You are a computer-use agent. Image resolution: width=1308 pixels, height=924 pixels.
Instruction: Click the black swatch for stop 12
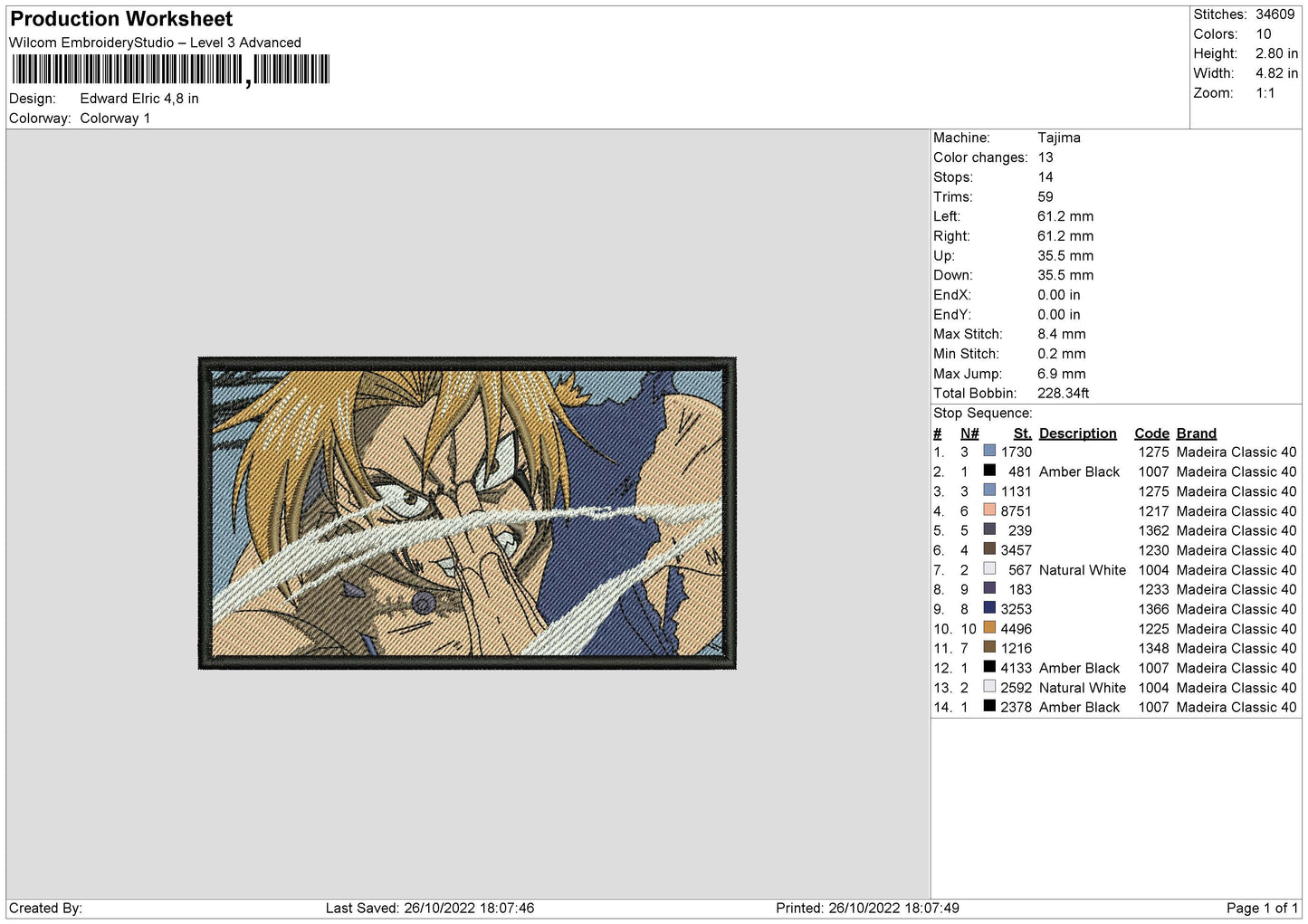pos(989,667)
